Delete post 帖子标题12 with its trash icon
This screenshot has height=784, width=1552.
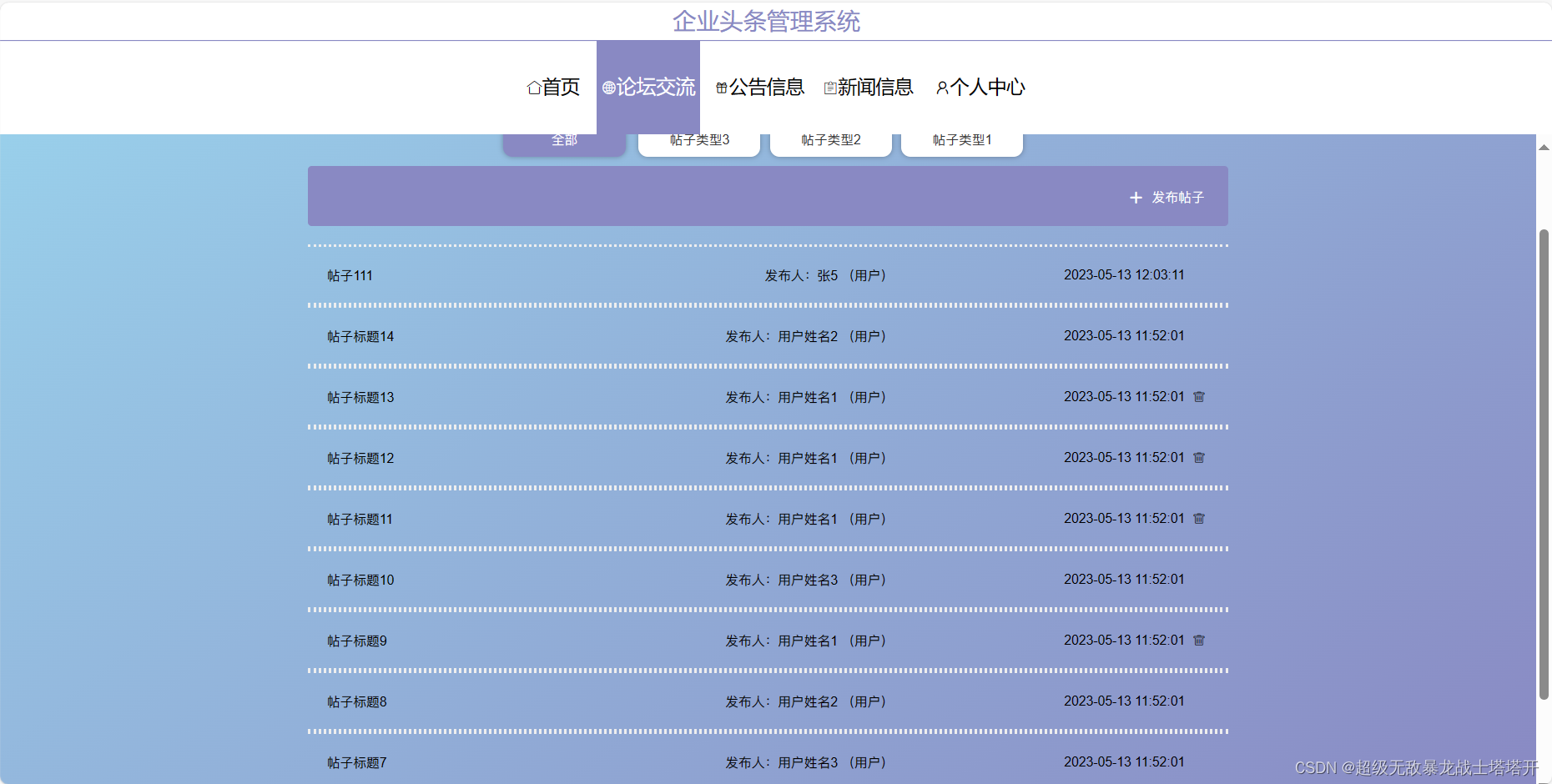[x=1199, y=458]
